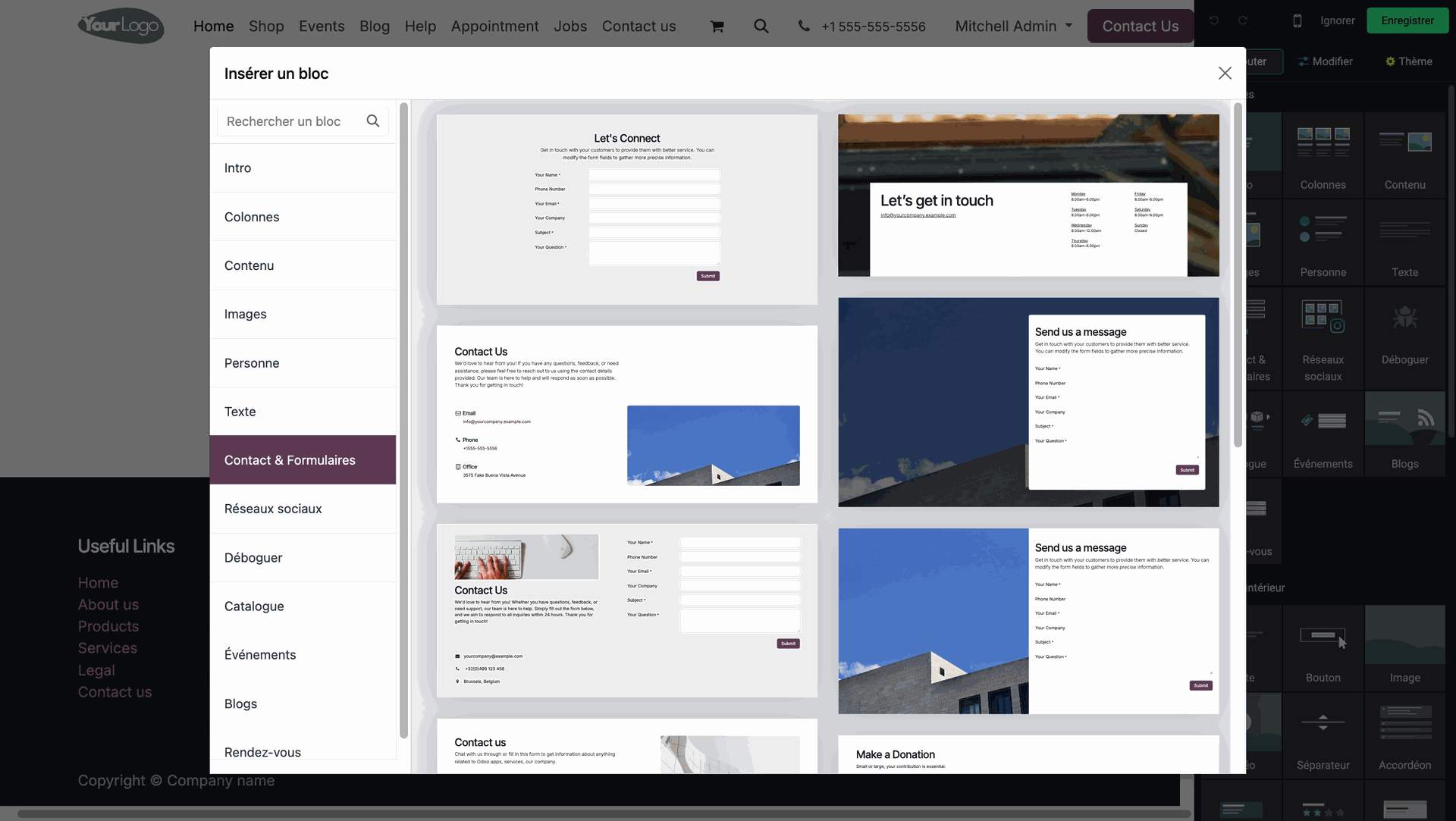Click the shopping cart icon
Screen dimensions: 1456x821
[x=717, y=27]
